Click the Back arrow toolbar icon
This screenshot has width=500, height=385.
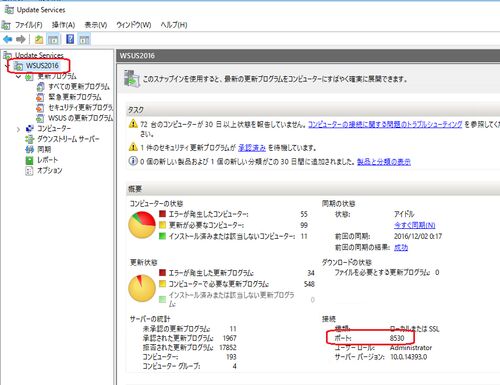pyautogui.click(x=8, y=39)
